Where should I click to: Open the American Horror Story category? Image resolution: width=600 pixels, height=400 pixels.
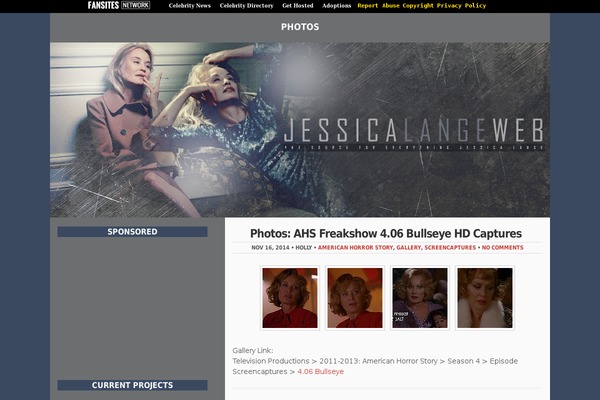[x=355, y=248]
